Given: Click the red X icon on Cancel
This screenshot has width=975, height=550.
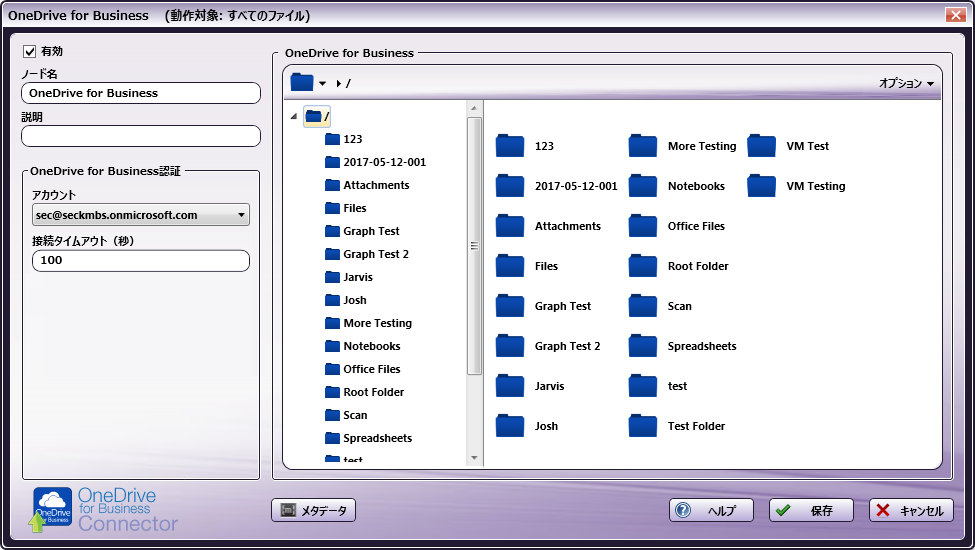Looking at the screenshot, I should click(x=883, y=510).
